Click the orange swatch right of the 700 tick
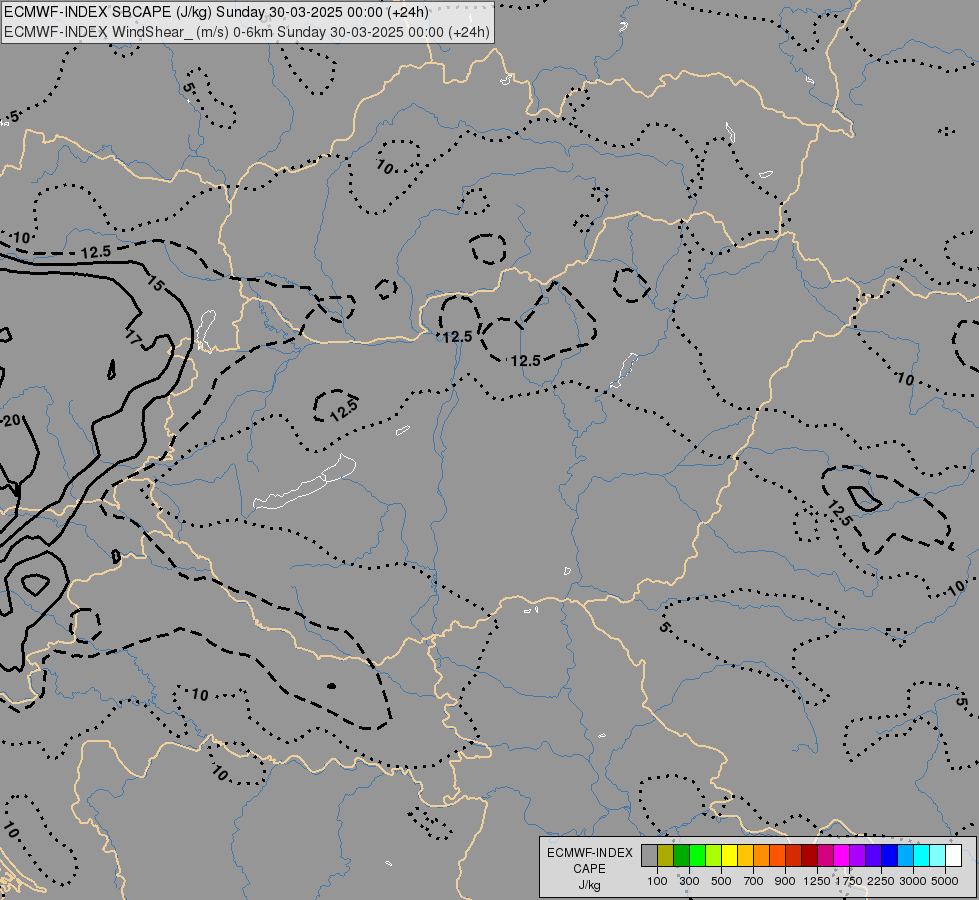Viewport: 979px width, 900px height. coord(761,856)
